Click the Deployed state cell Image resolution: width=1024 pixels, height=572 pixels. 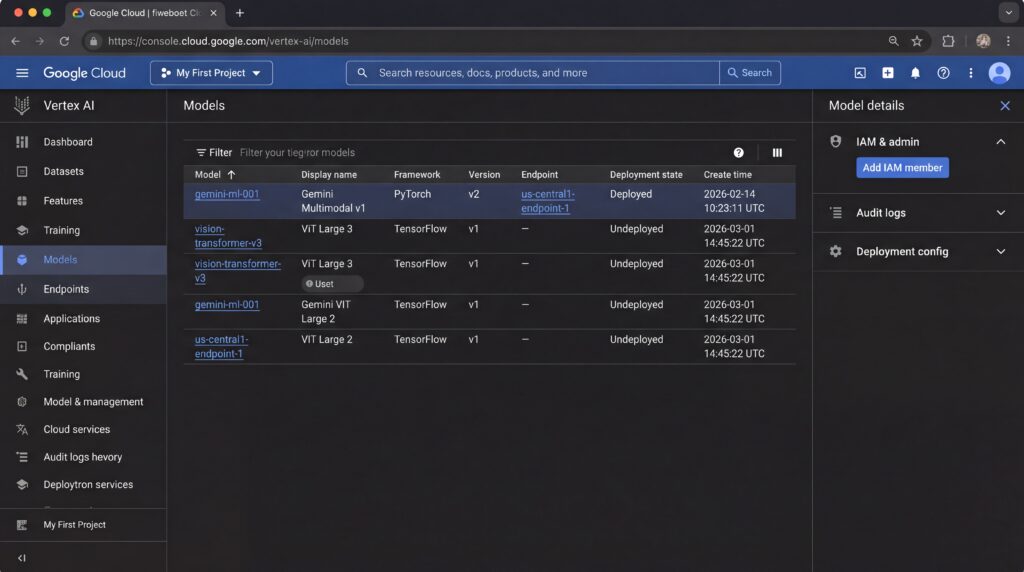tap(631, 194)
